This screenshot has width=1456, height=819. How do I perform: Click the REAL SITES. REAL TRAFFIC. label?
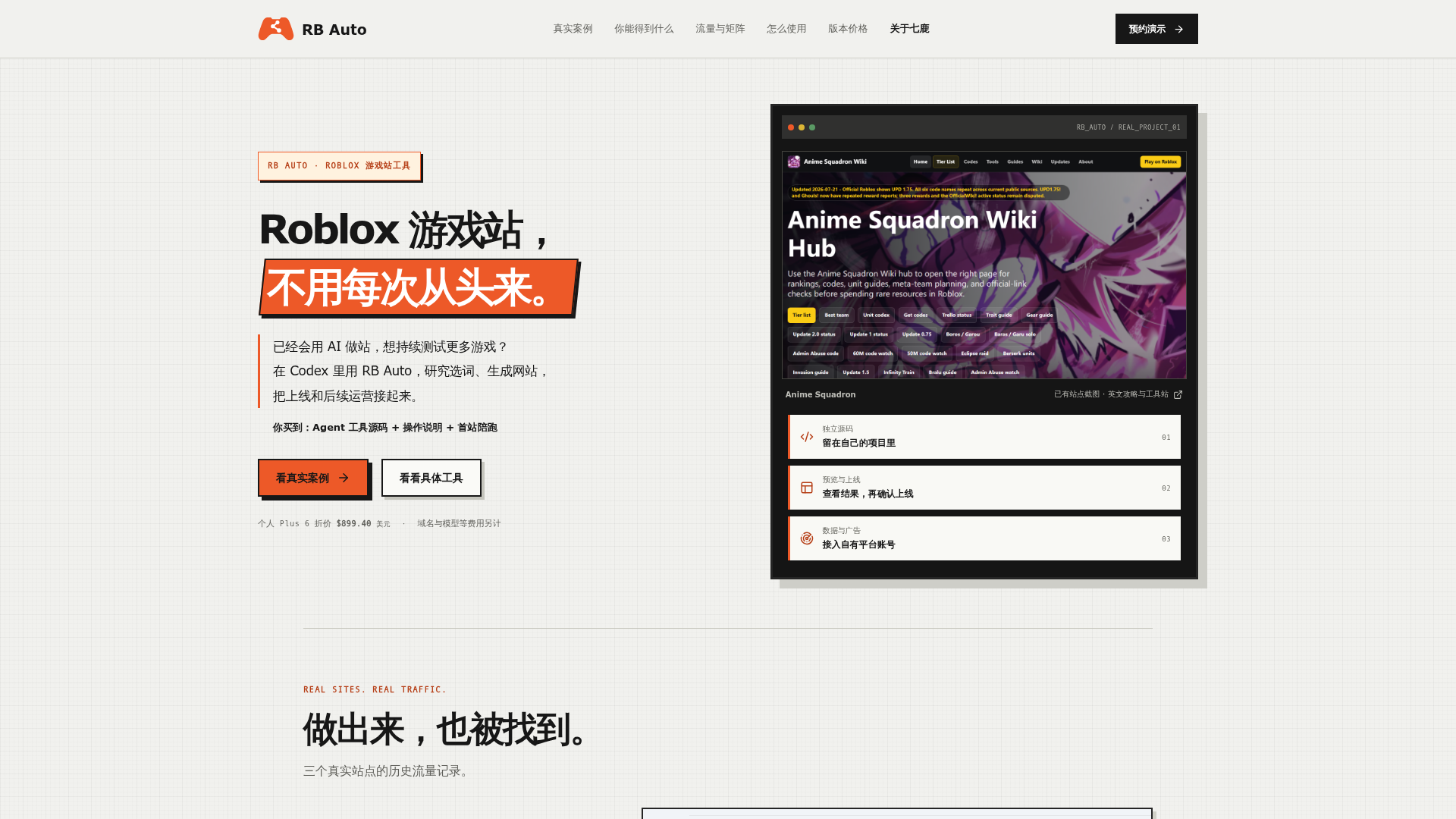point(375,689)
